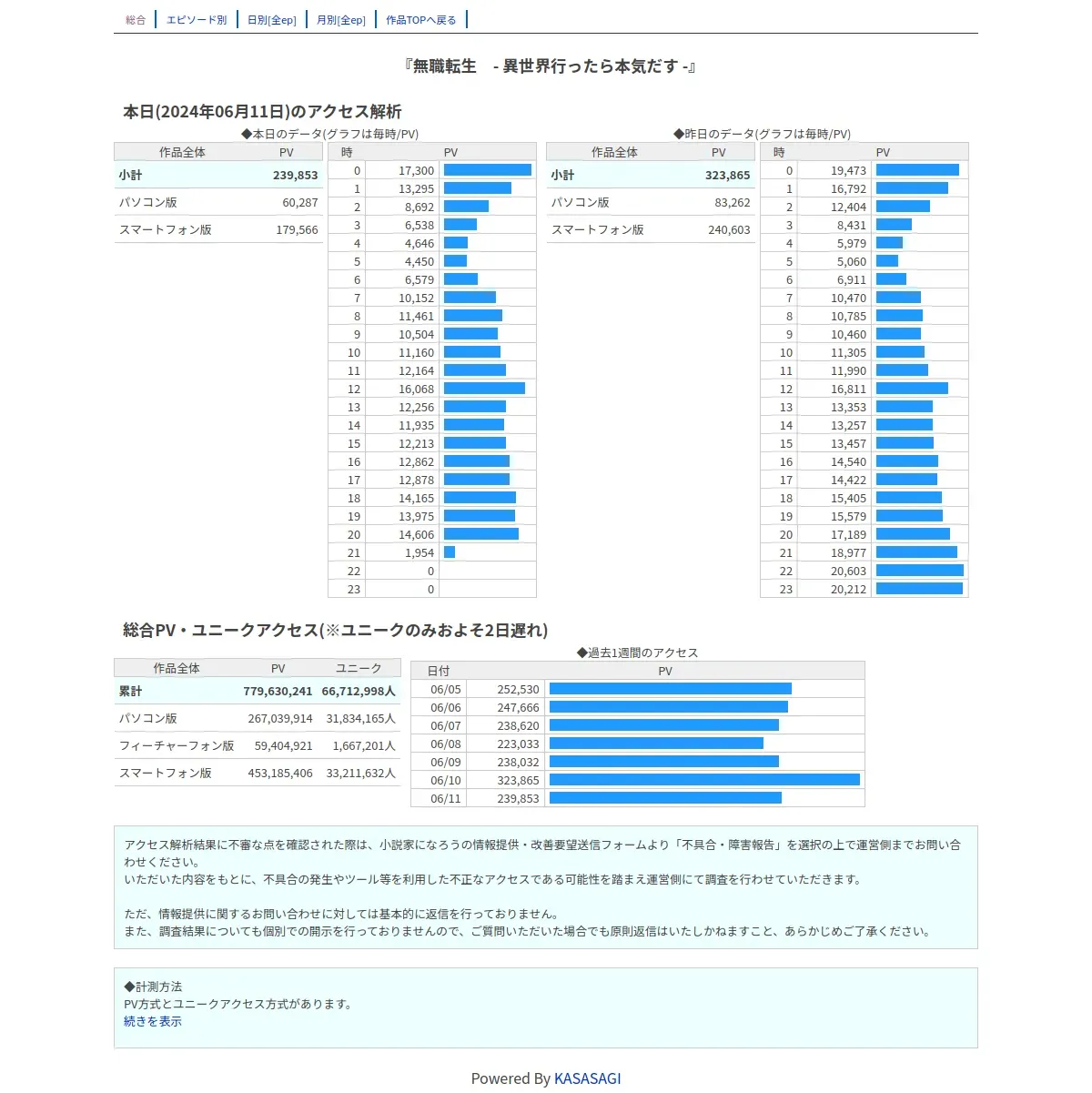Click today's hour 0 PV value 17,300

pos(417,170)
